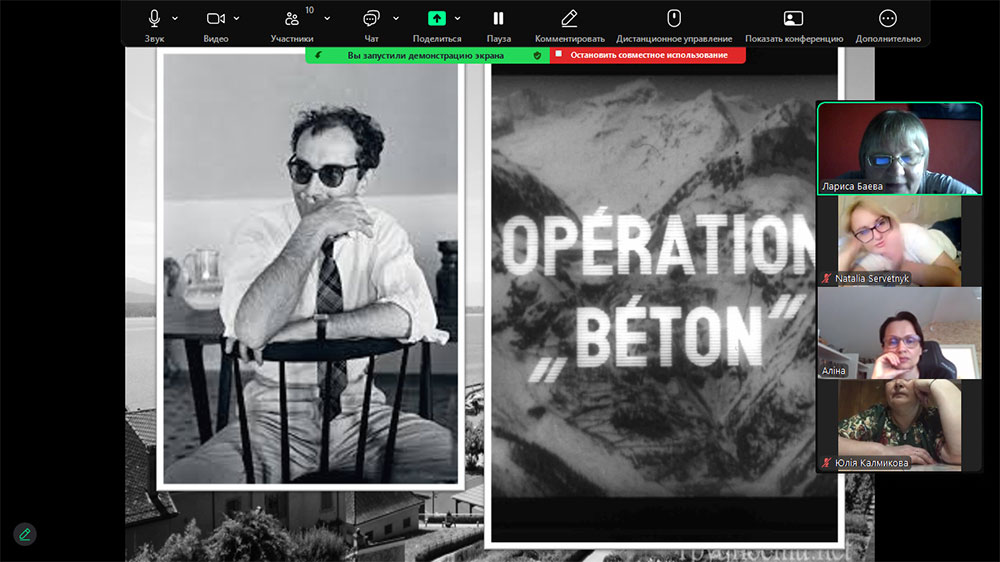
Task: Click the green Поделиться share icon
Action: [437, 18]
